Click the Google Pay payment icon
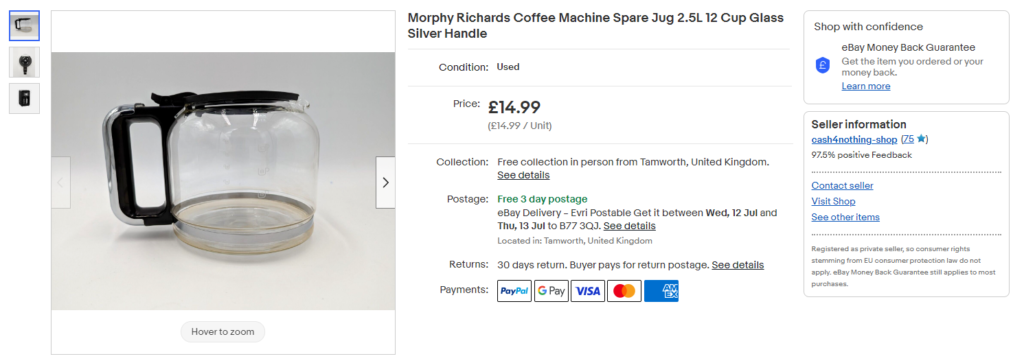Image resolution: width=1024 pixels, height=363 pixels. point(551,291)
